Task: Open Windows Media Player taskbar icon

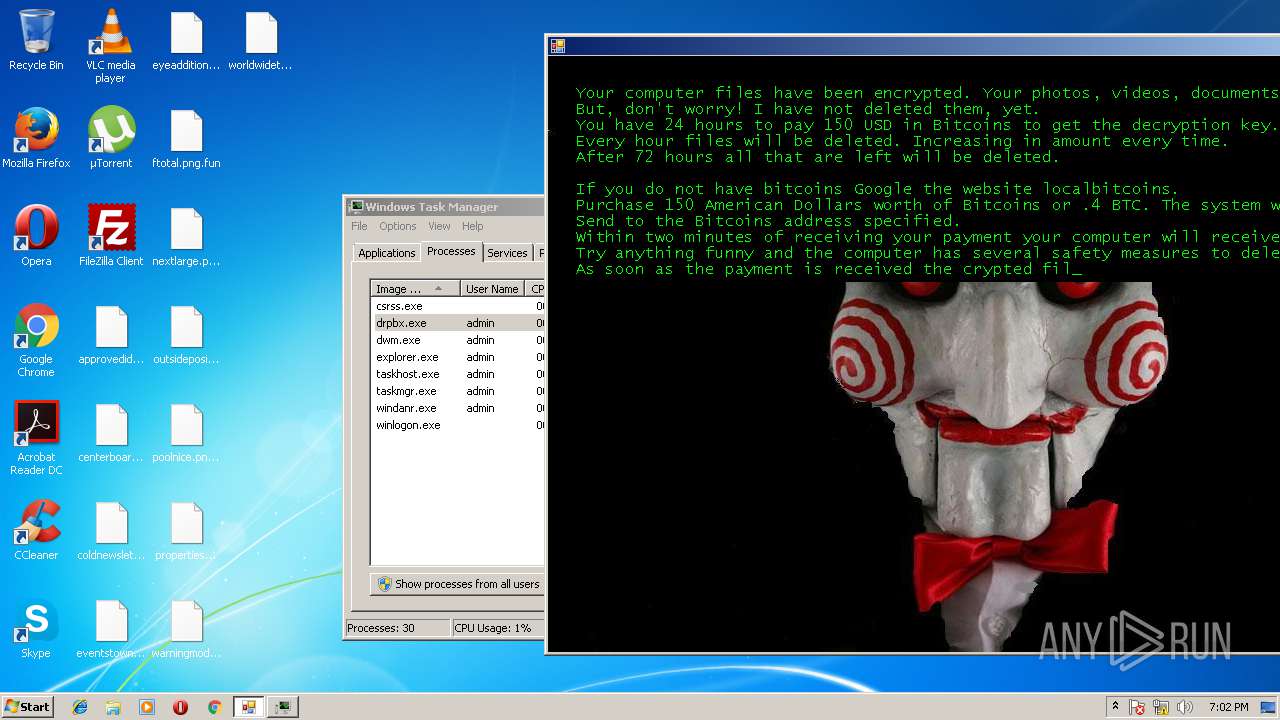Action: 147,707
